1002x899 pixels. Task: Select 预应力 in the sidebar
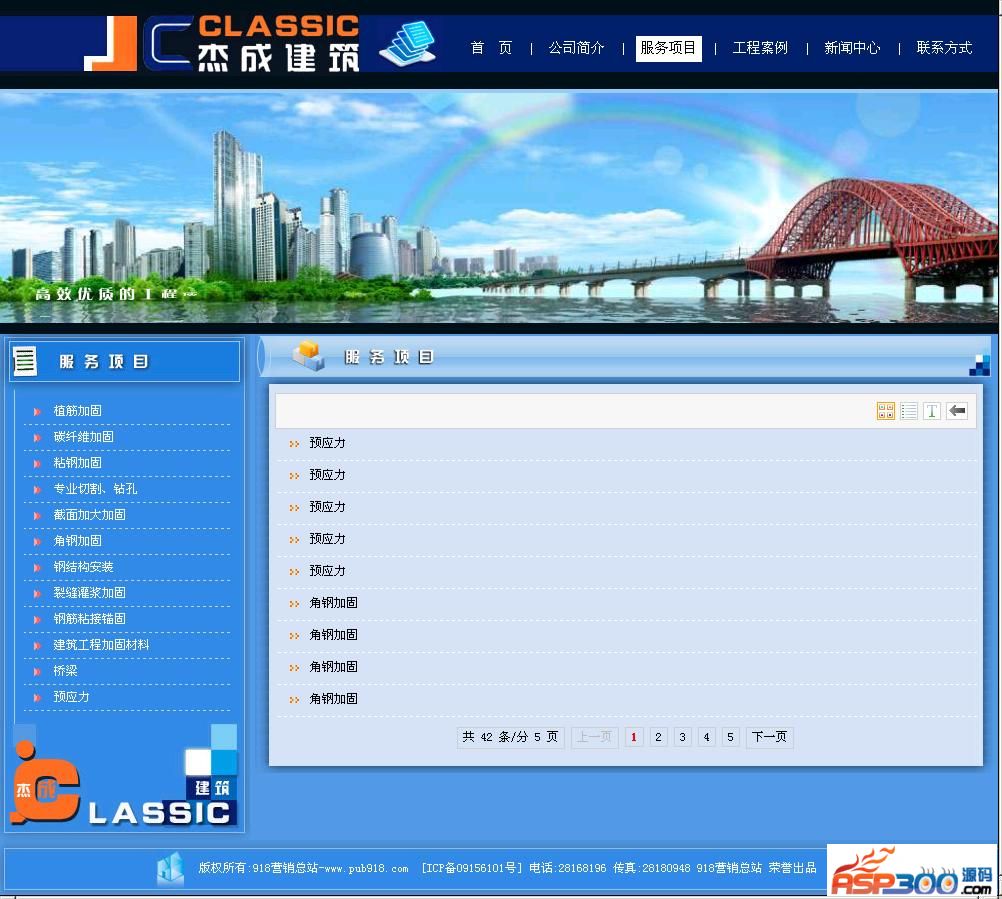pyautogui.click(x=71, y=697)
